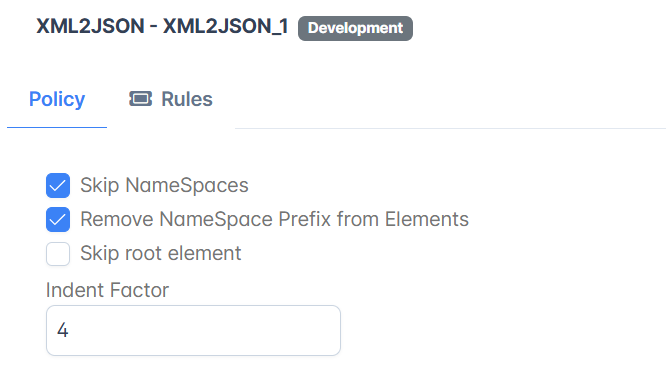Switch to the Rules tab
The image size is (666, 382).
pyautogui.click(x=171, y=99)
